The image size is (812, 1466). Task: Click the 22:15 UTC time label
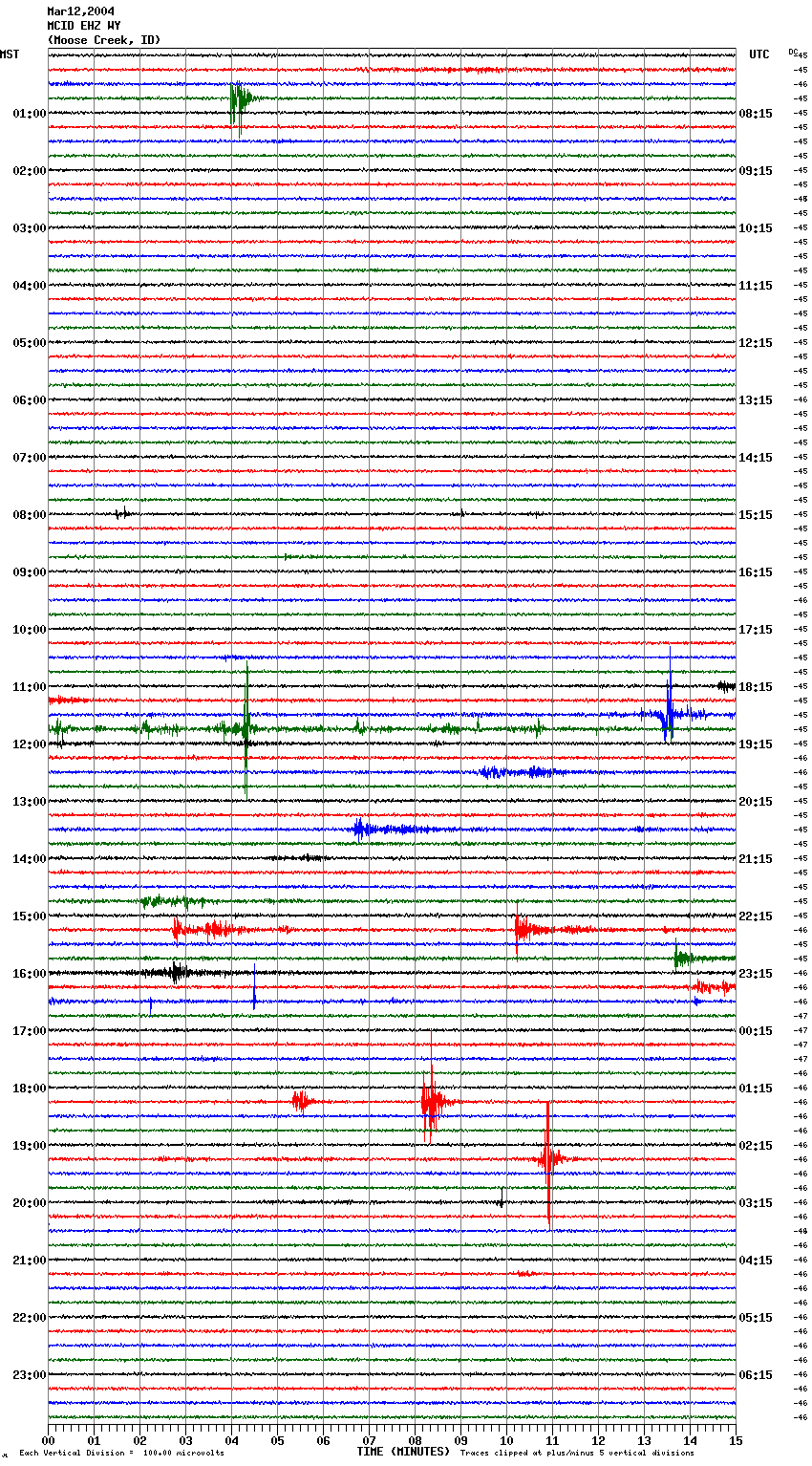coord(756,916)
